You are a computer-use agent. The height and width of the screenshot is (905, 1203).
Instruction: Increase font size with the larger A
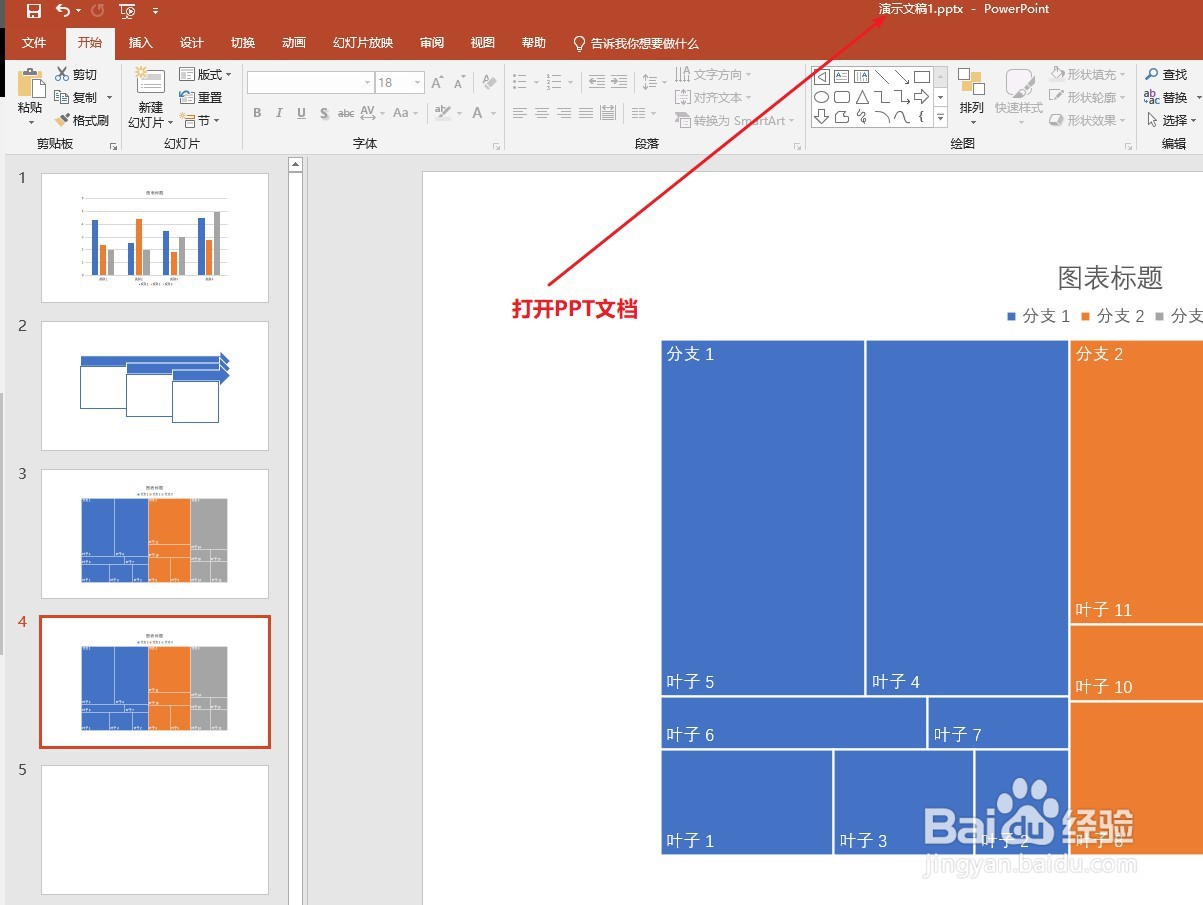(x=437, y=83)
